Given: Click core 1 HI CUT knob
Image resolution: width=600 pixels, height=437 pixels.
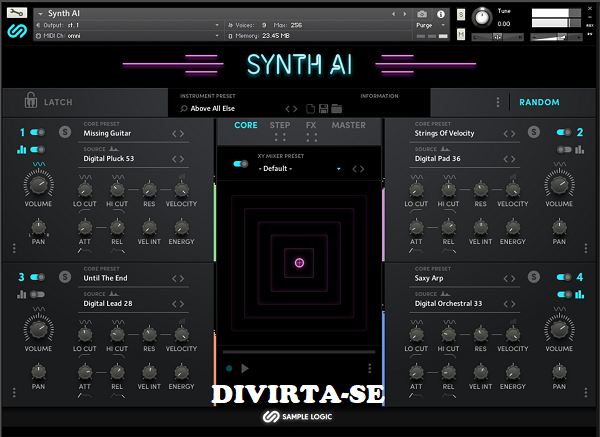Looking at the screenshot, I should point(117,189).
